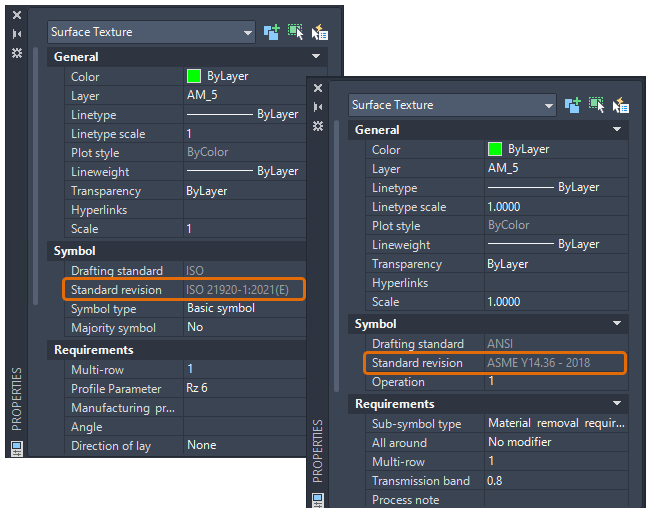652x513 pixels.
Task: Edit Linetype scale 1.0000 in right palette
Action: 556,207
